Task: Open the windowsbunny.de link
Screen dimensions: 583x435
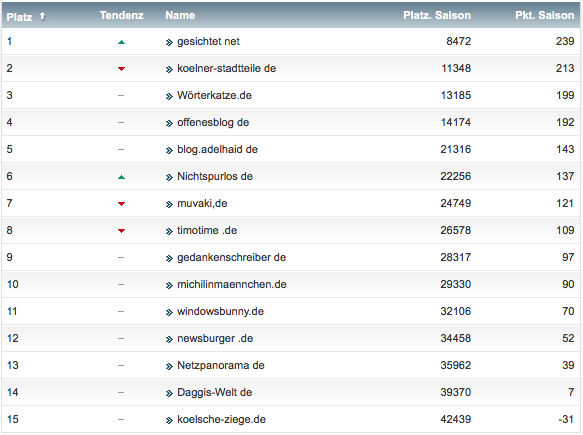Action: click(220, 312)
